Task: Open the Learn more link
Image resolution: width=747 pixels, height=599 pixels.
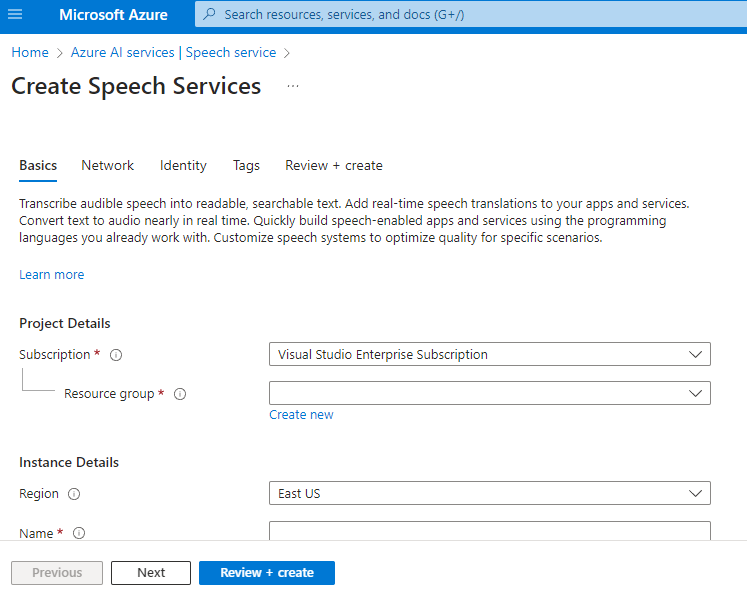Action: point(52,275)
